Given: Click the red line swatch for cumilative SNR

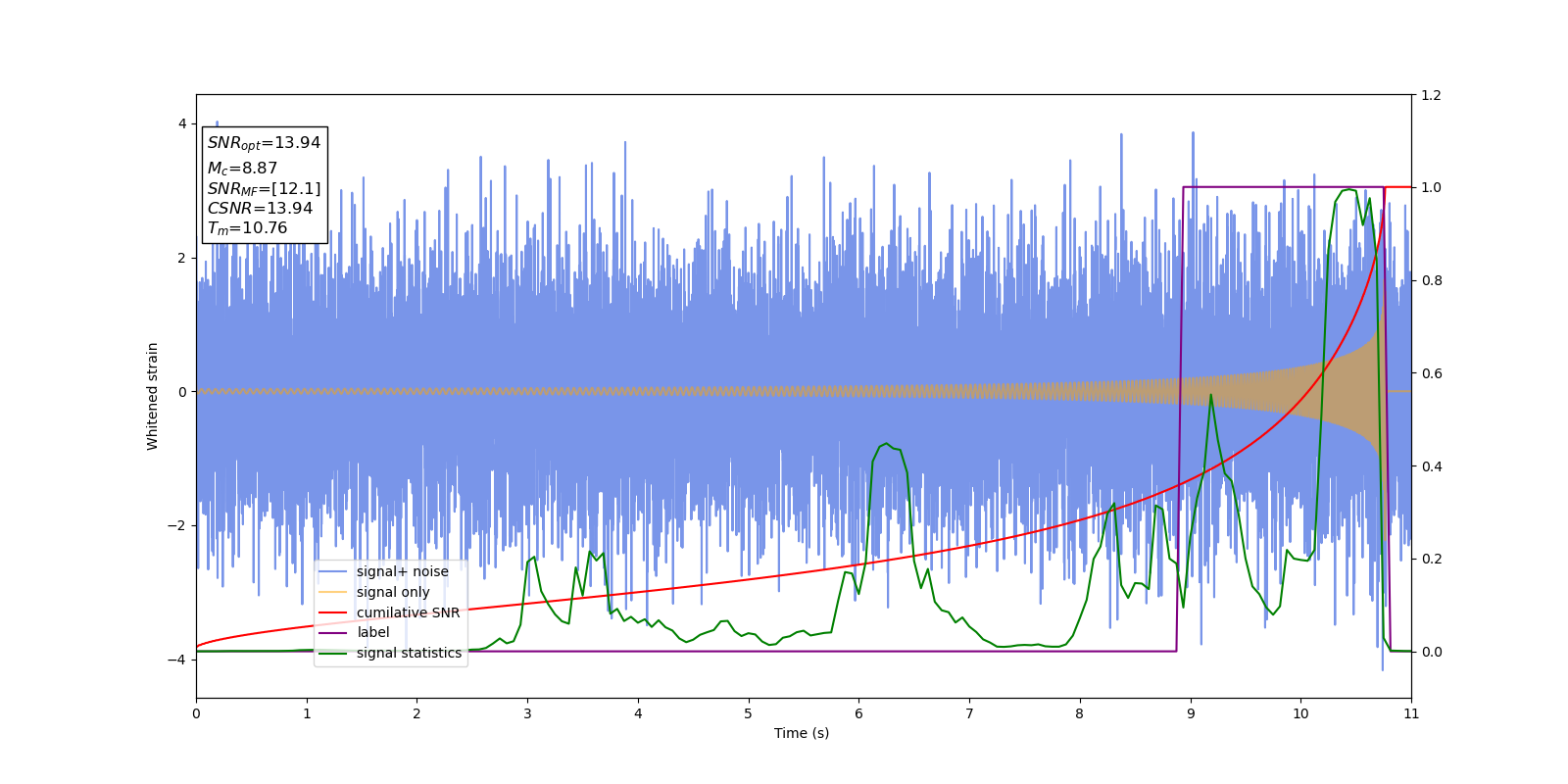Looking at the screenshot, I should [x=333, y=612].
